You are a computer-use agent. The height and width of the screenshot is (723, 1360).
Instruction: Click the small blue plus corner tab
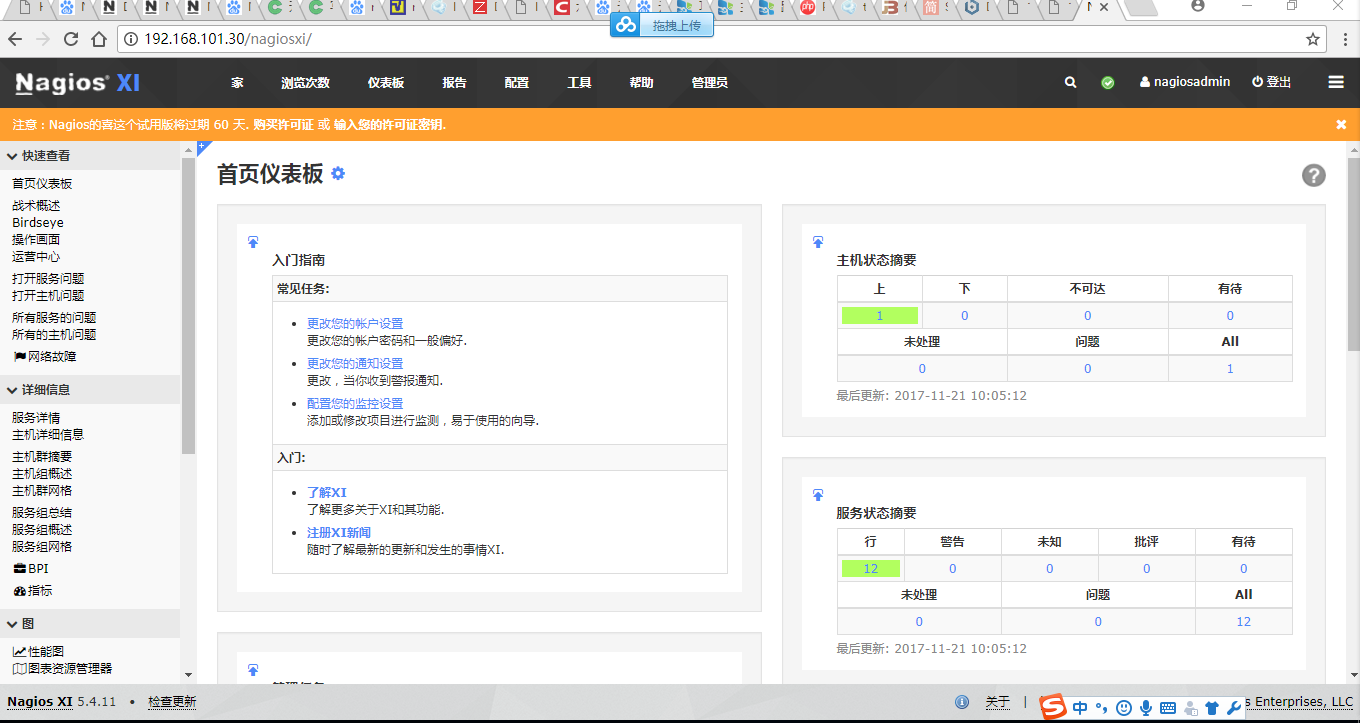coord(203,147)
